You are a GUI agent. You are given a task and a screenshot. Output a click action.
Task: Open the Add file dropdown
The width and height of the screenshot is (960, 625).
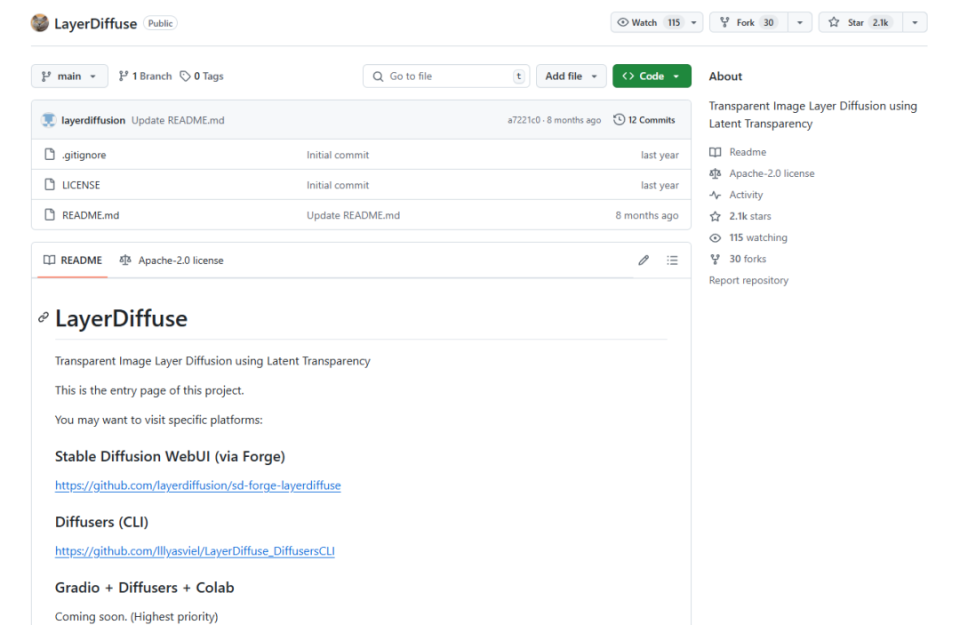point(571,76)
